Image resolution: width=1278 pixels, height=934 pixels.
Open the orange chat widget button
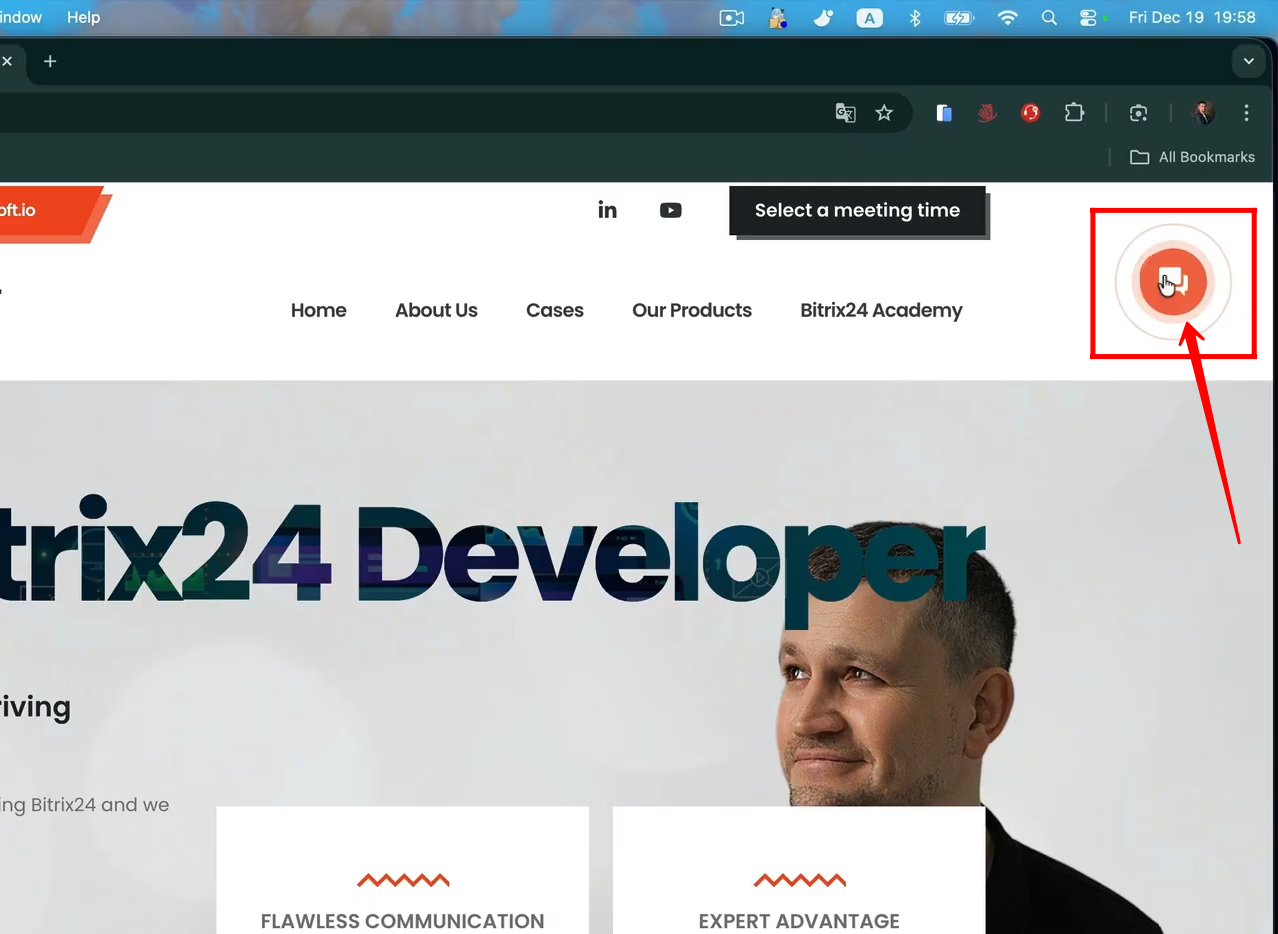tap(1172, 282)
